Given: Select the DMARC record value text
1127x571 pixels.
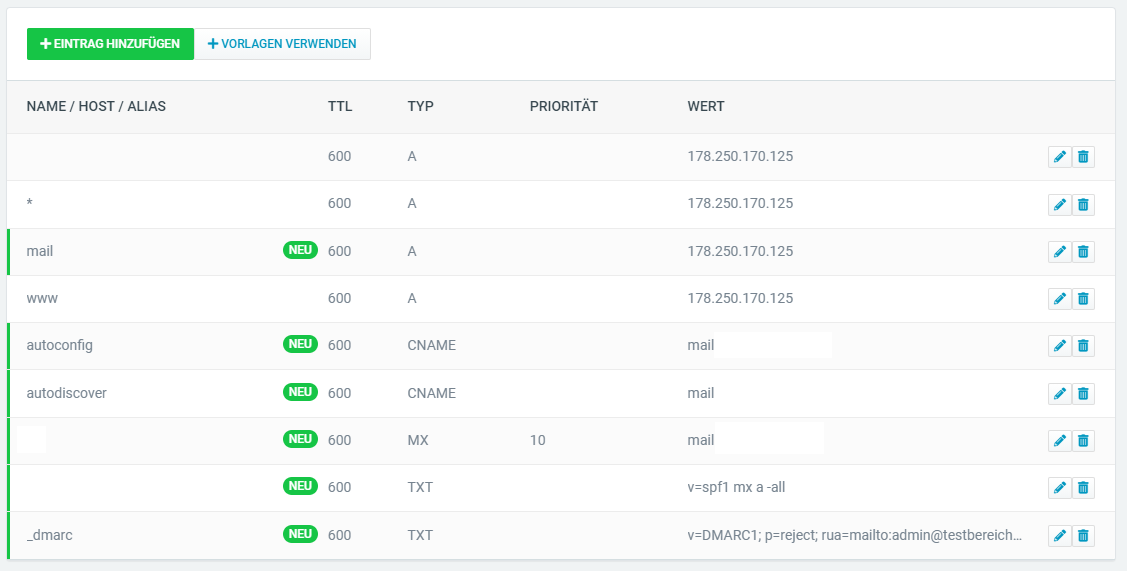Looking at the screenshot, I should coord(854,536).
